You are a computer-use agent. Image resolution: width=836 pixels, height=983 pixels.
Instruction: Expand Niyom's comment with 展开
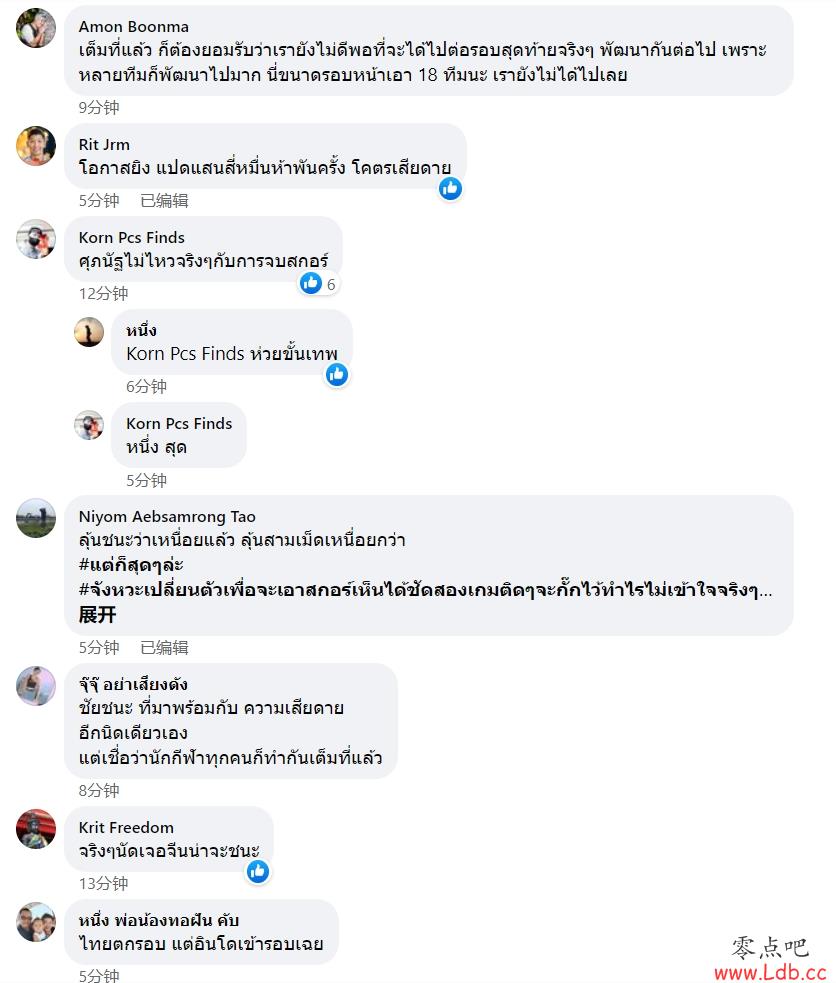click(97, 614)
